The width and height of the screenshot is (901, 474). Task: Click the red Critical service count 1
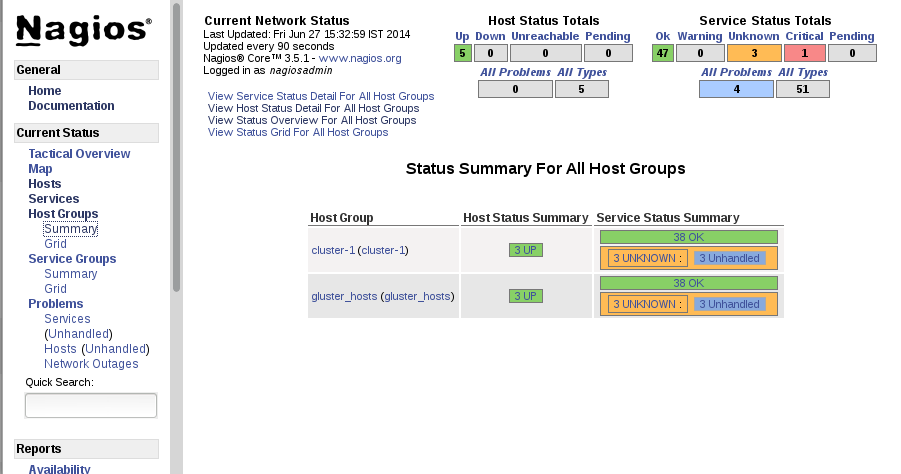coord(804,54)
